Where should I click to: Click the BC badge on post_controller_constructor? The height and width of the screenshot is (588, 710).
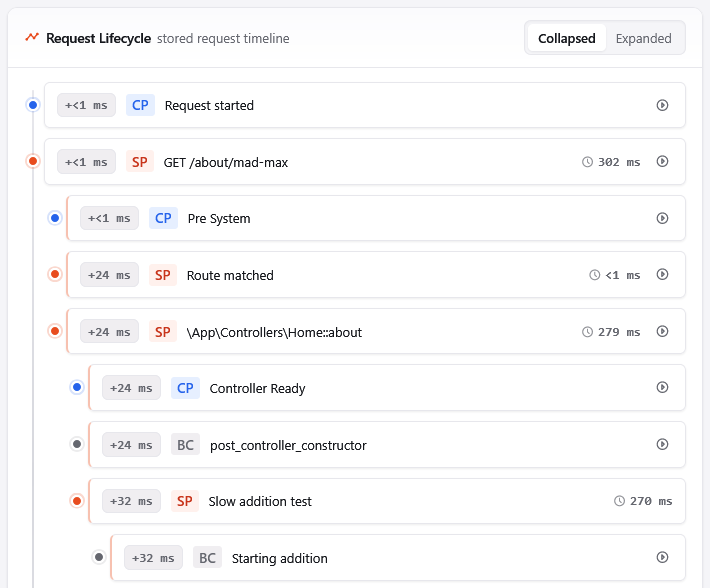pos(185,445)
